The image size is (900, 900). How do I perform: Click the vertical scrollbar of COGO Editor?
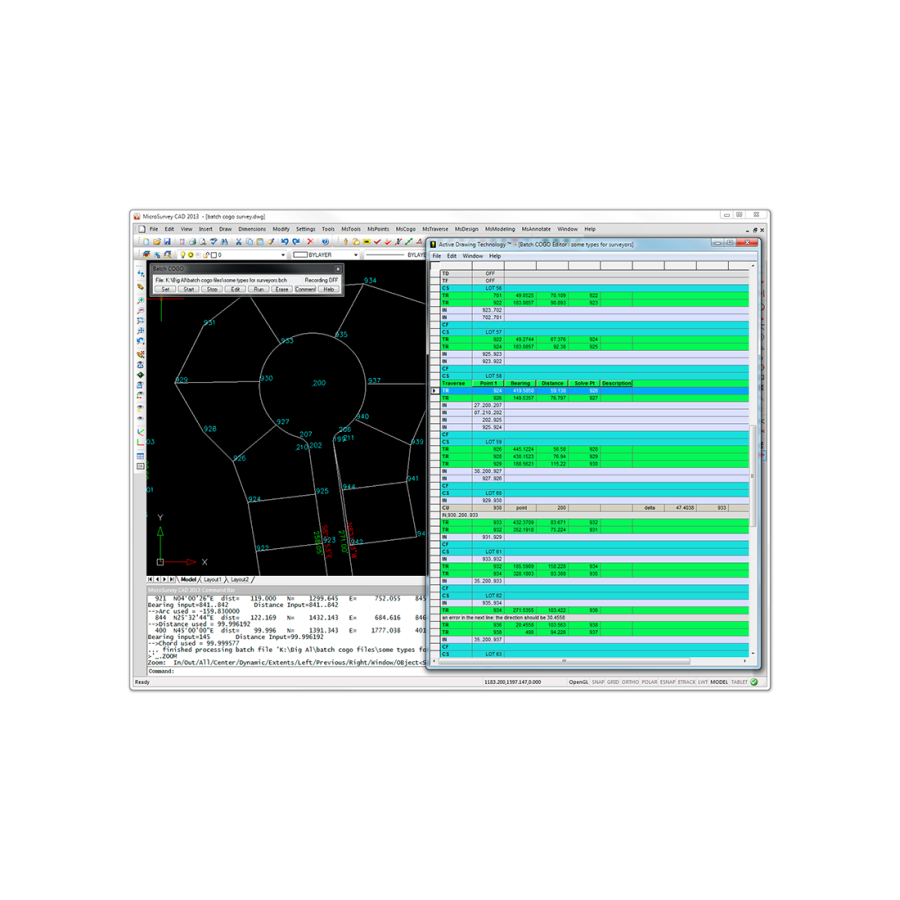[x=752, y=475]
